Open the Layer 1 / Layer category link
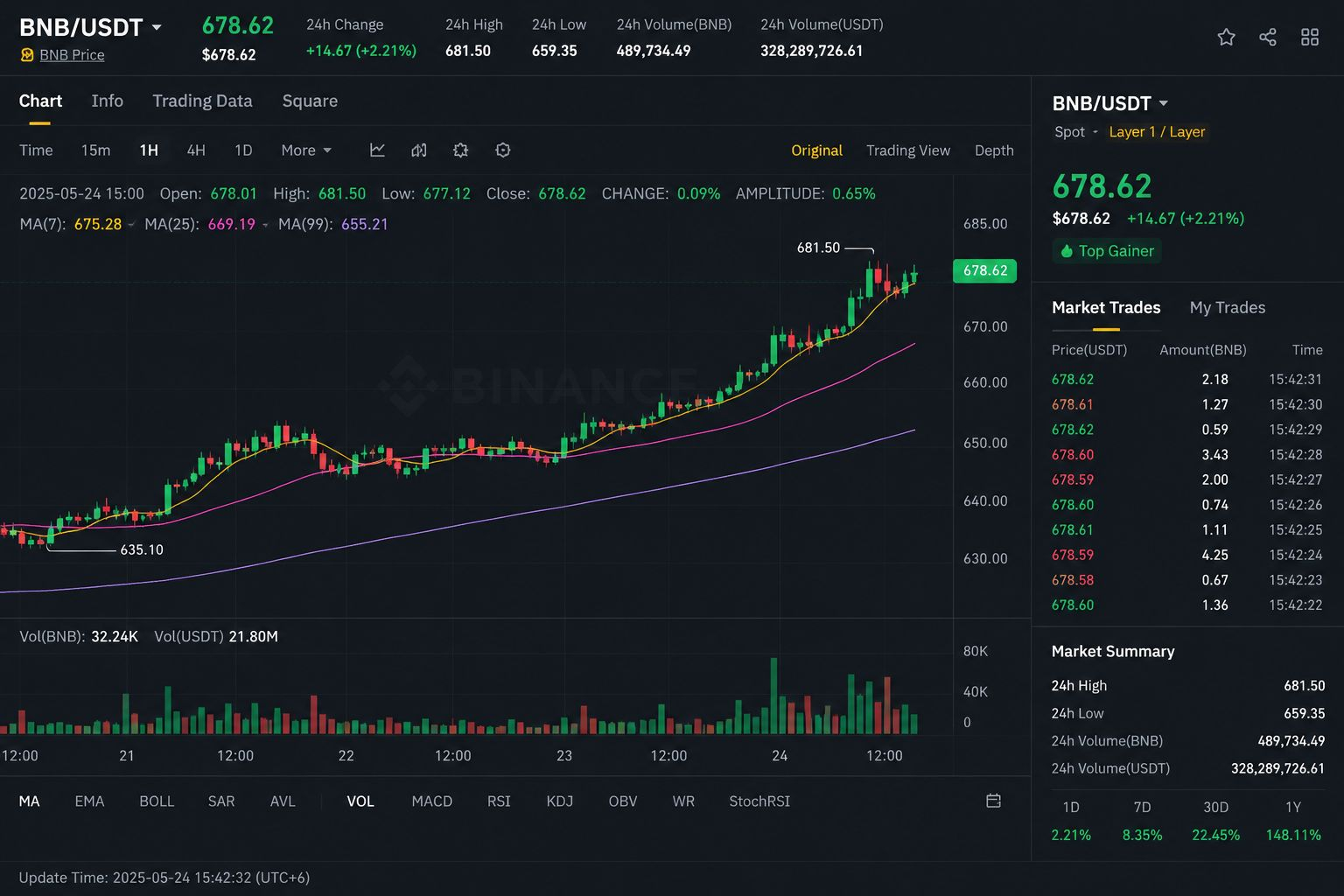 click(x=1157, y=132)
